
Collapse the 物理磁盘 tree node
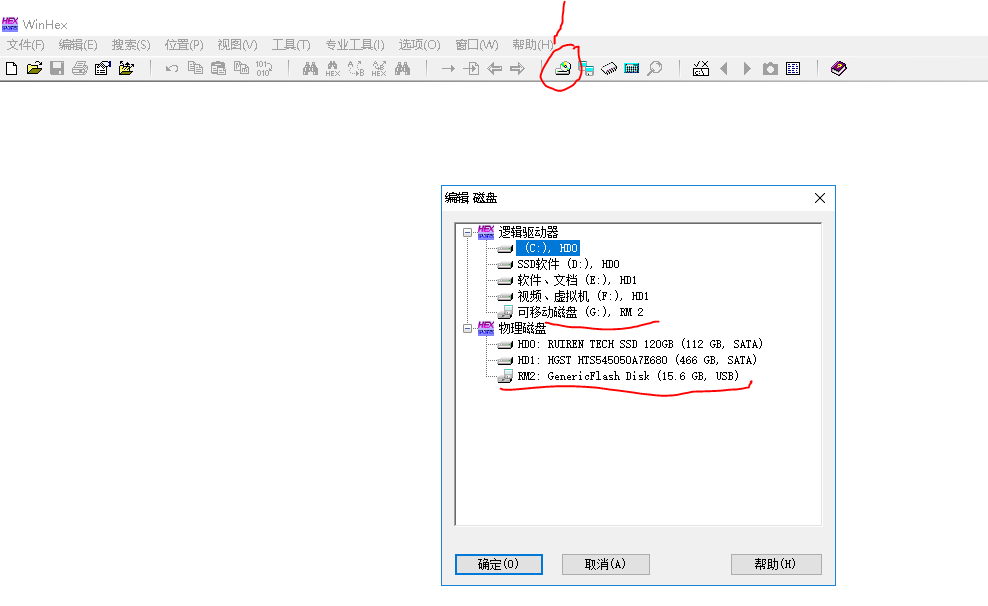[x=467, y=328]
